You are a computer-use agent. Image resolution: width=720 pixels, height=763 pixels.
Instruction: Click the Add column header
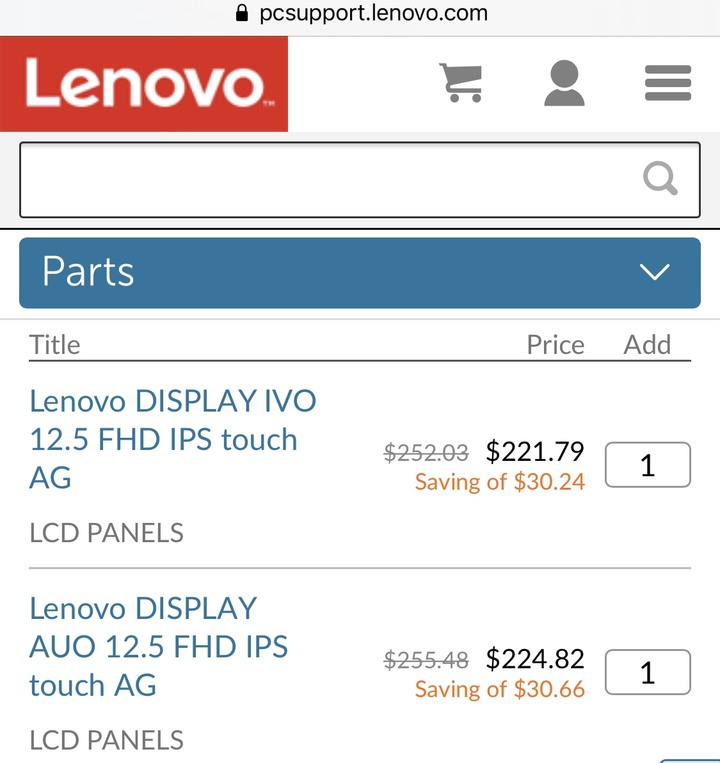(x=647, y=345)
